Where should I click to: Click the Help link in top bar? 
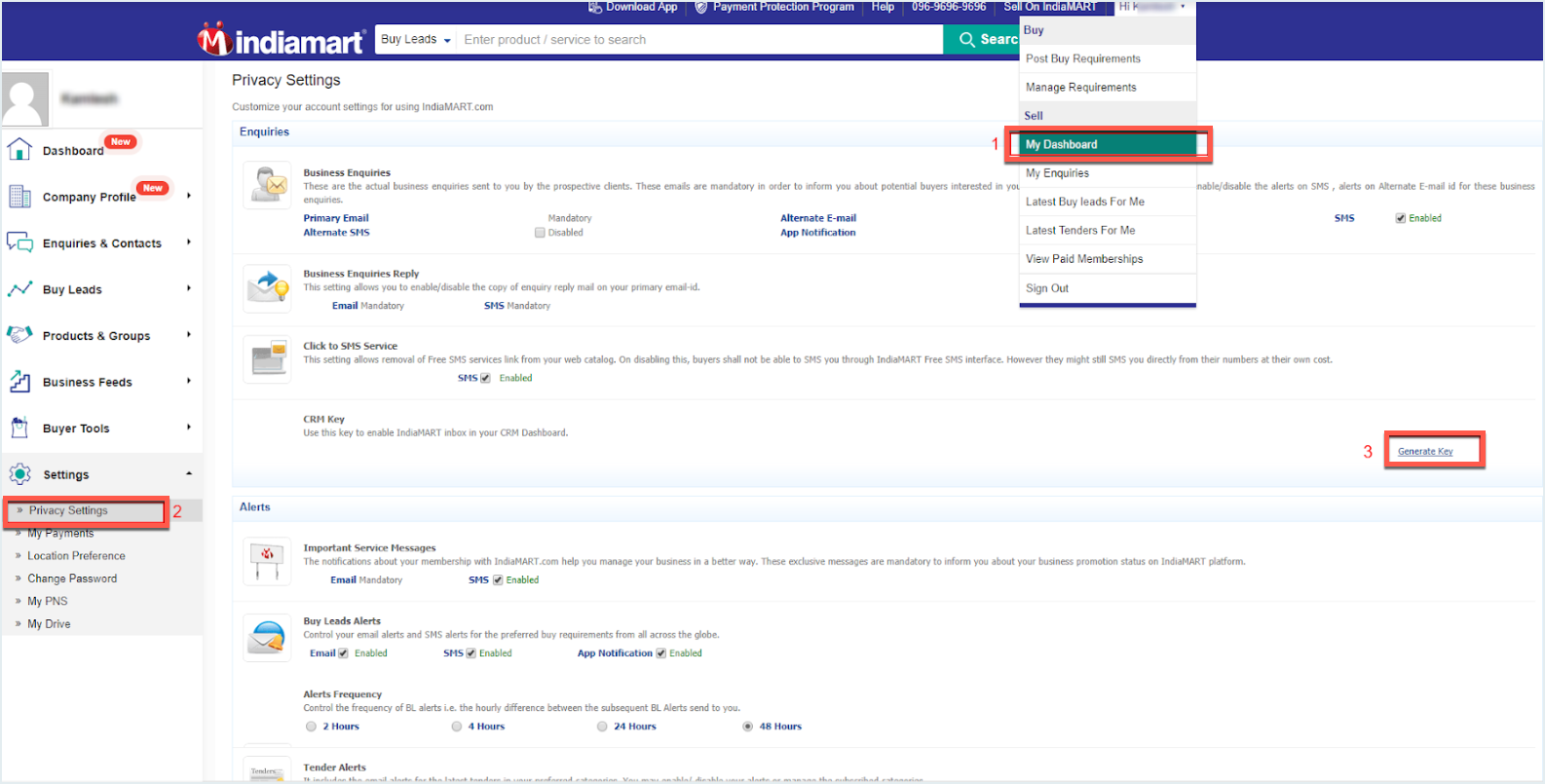[883, 7]
